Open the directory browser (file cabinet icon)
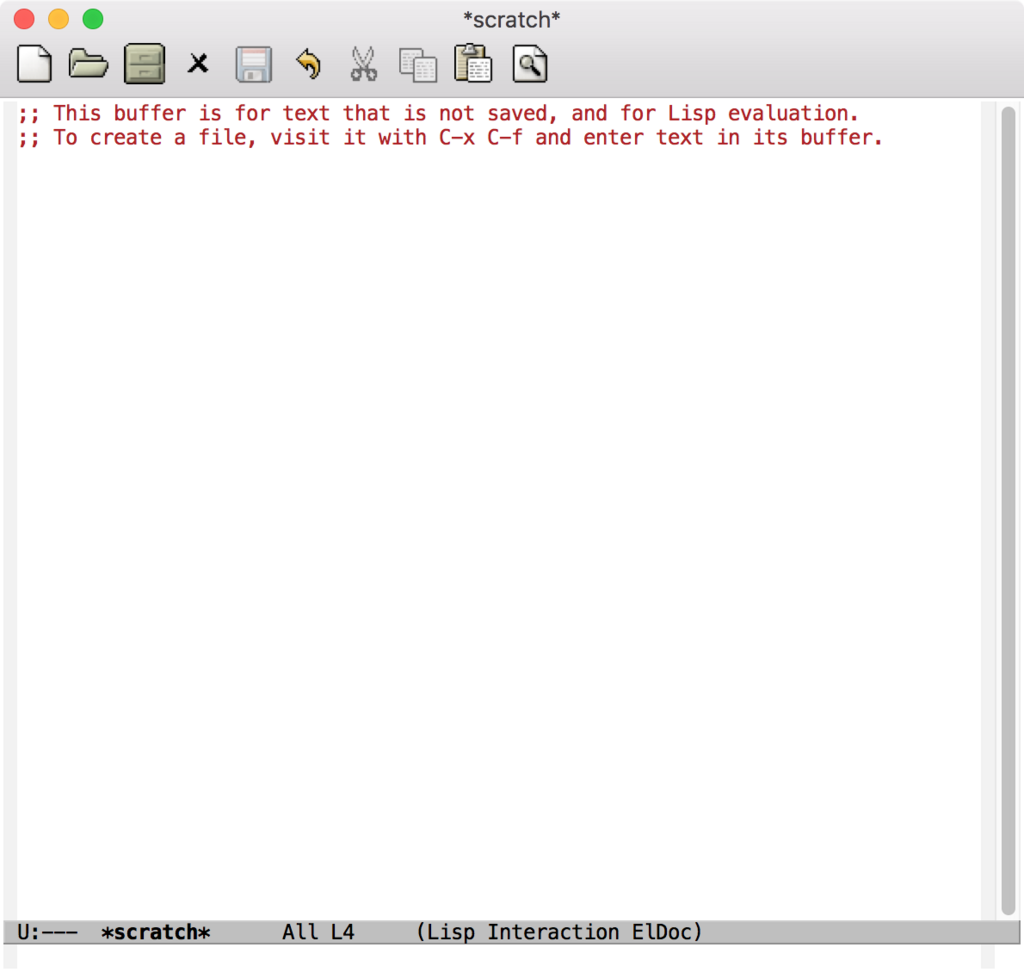Screen dimensions: 1024x972 (x=144, y=64)
